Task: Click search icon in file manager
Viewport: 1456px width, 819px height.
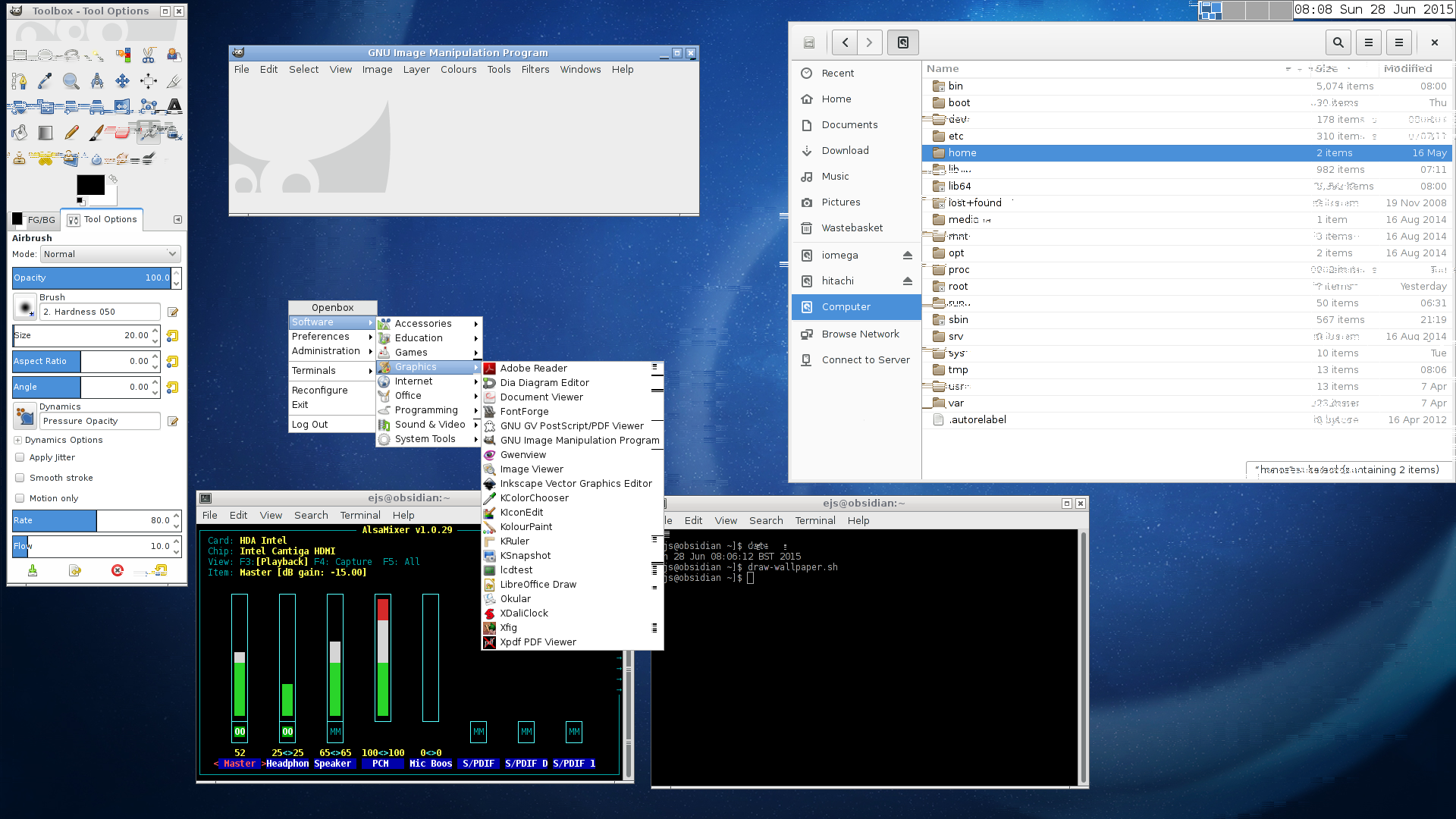Action: coord(1338,42)
